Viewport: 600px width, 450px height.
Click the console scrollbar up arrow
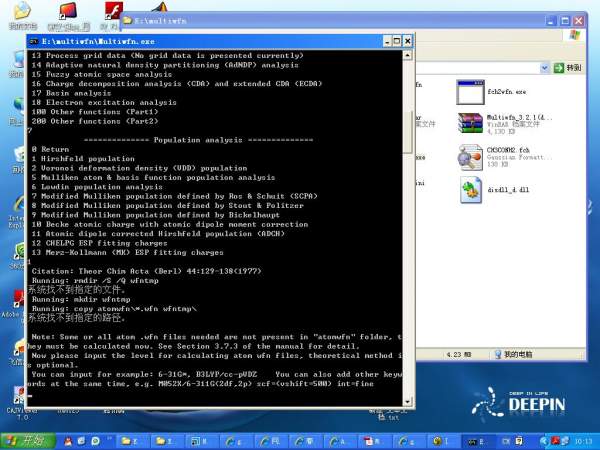pos(407,55)
